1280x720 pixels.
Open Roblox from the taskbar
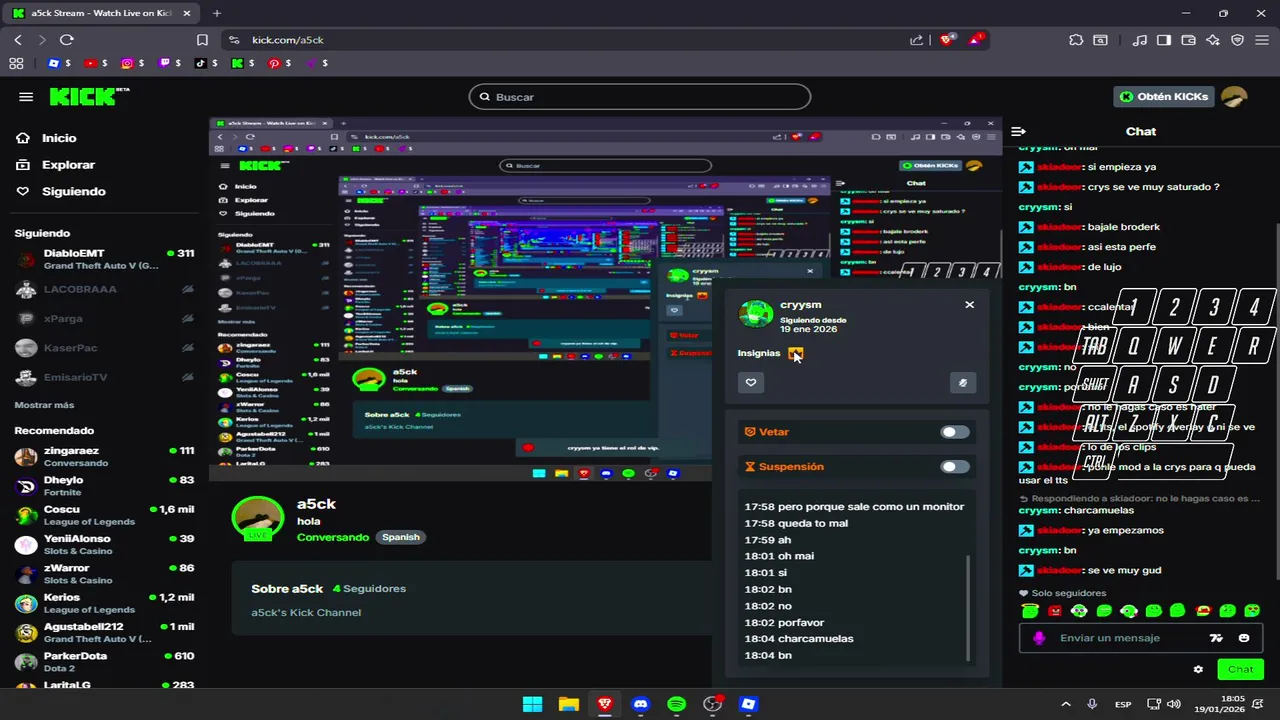[749, 704]
